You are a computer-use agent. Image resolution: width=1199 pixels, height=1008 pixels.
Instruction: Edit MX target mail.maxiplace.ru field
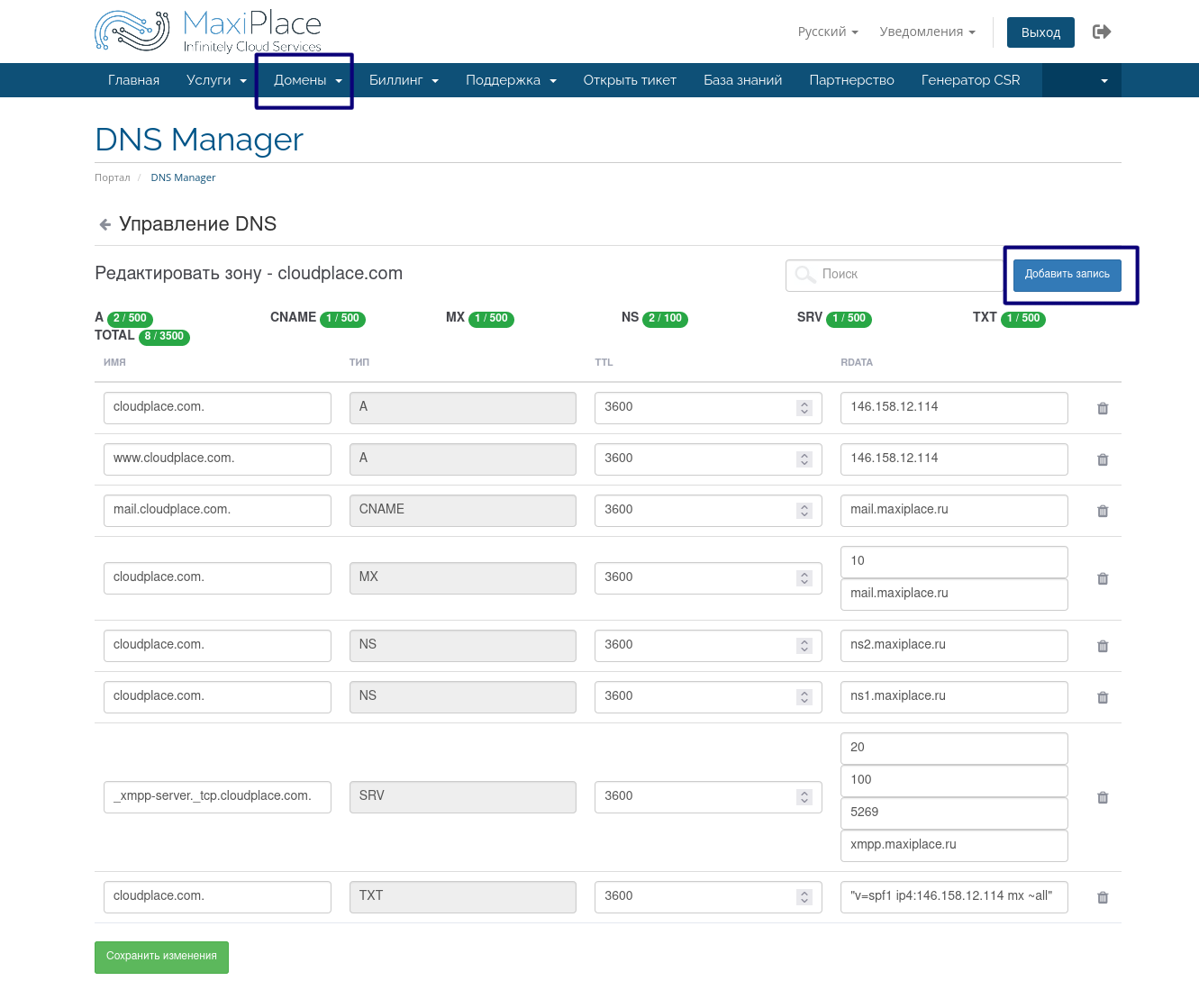(954, 595)
